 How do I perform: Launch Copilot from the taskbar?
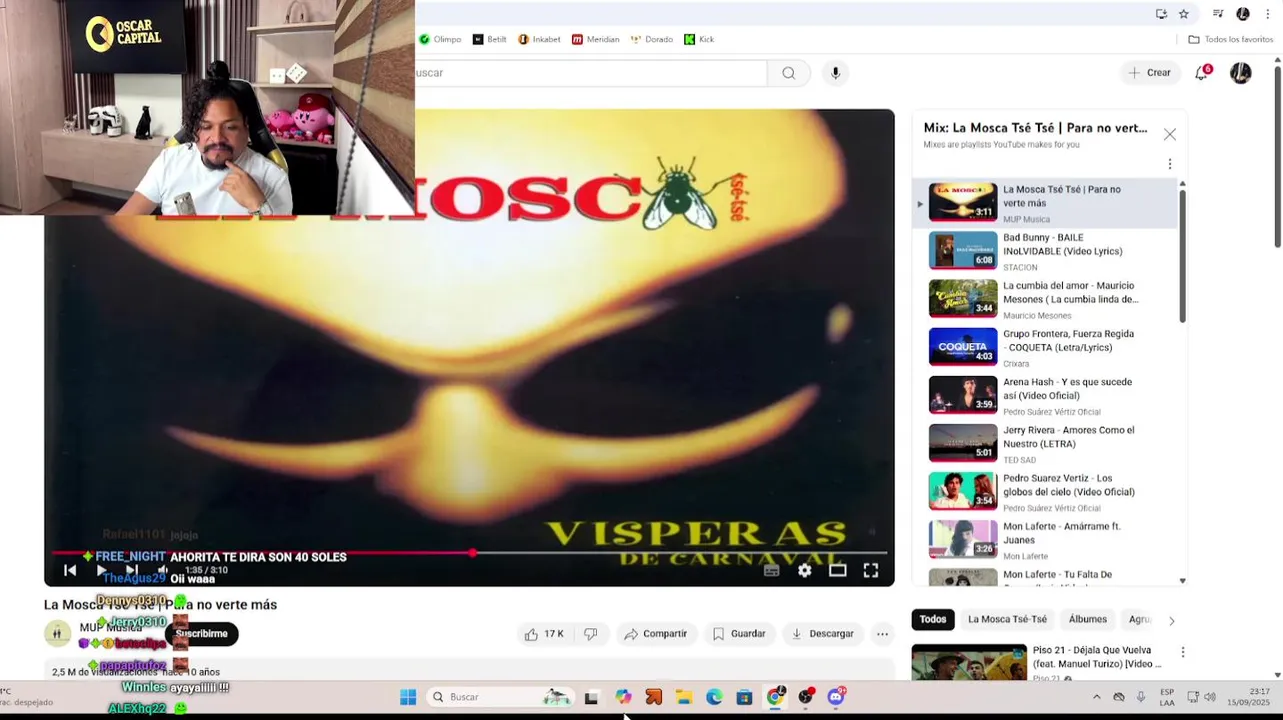[623, 697]
